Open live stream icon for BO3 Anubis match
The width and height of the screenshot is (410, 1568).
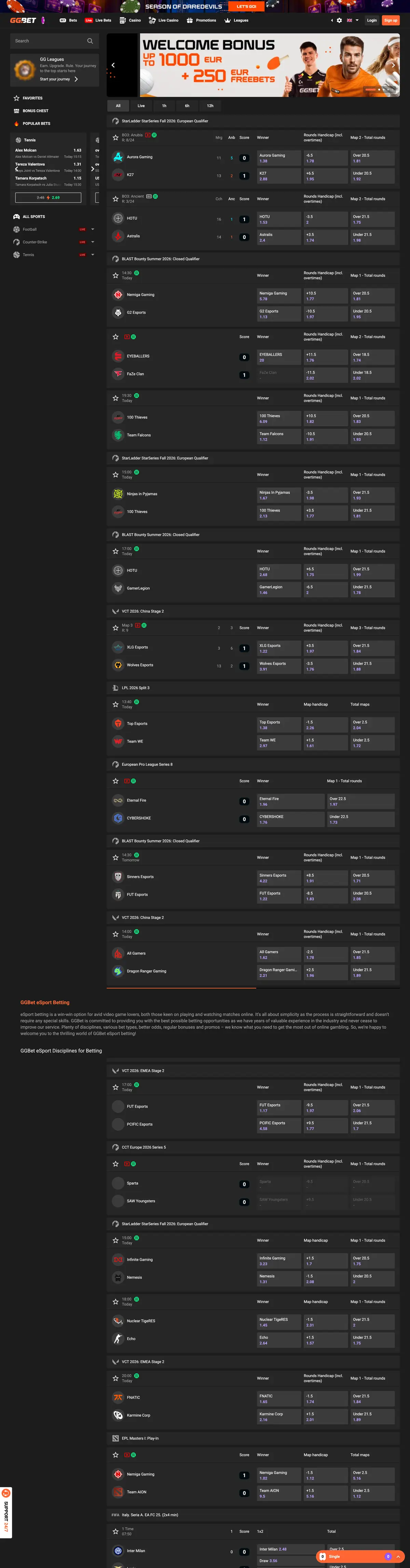pos(148,135)
